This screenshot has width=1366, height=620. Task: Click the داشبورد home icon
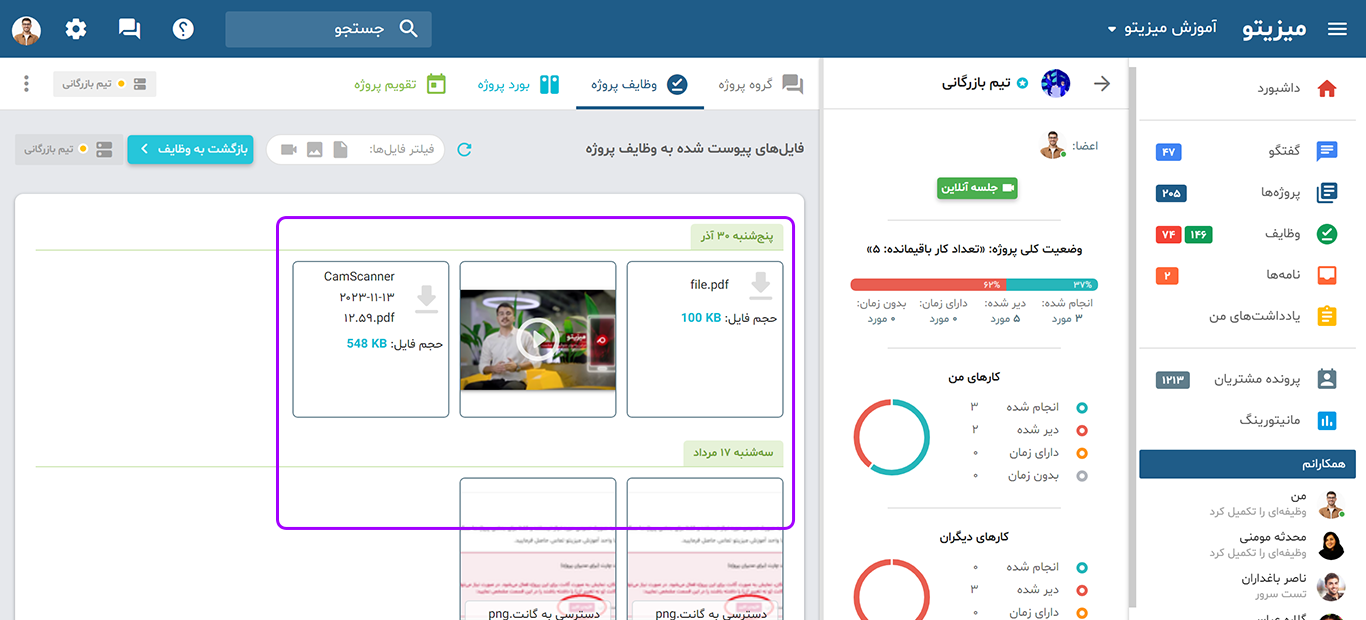tap(1327, 88)
